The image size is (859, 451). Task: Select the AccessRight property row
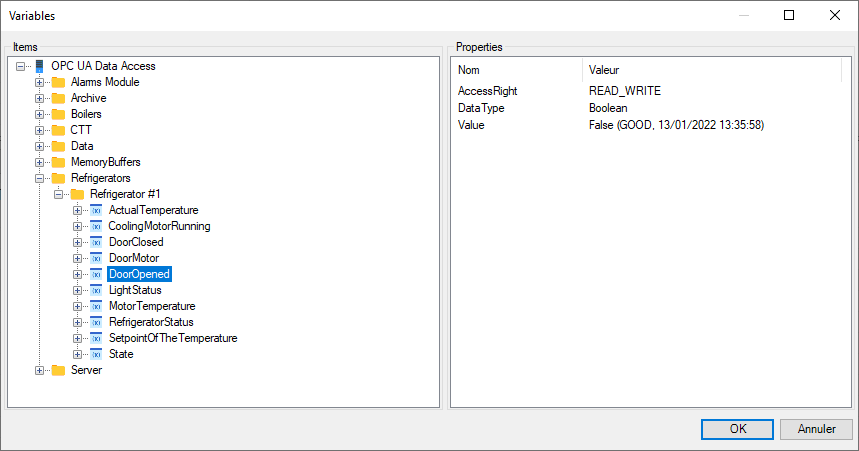pyautogui.click(x=489, y=91)
